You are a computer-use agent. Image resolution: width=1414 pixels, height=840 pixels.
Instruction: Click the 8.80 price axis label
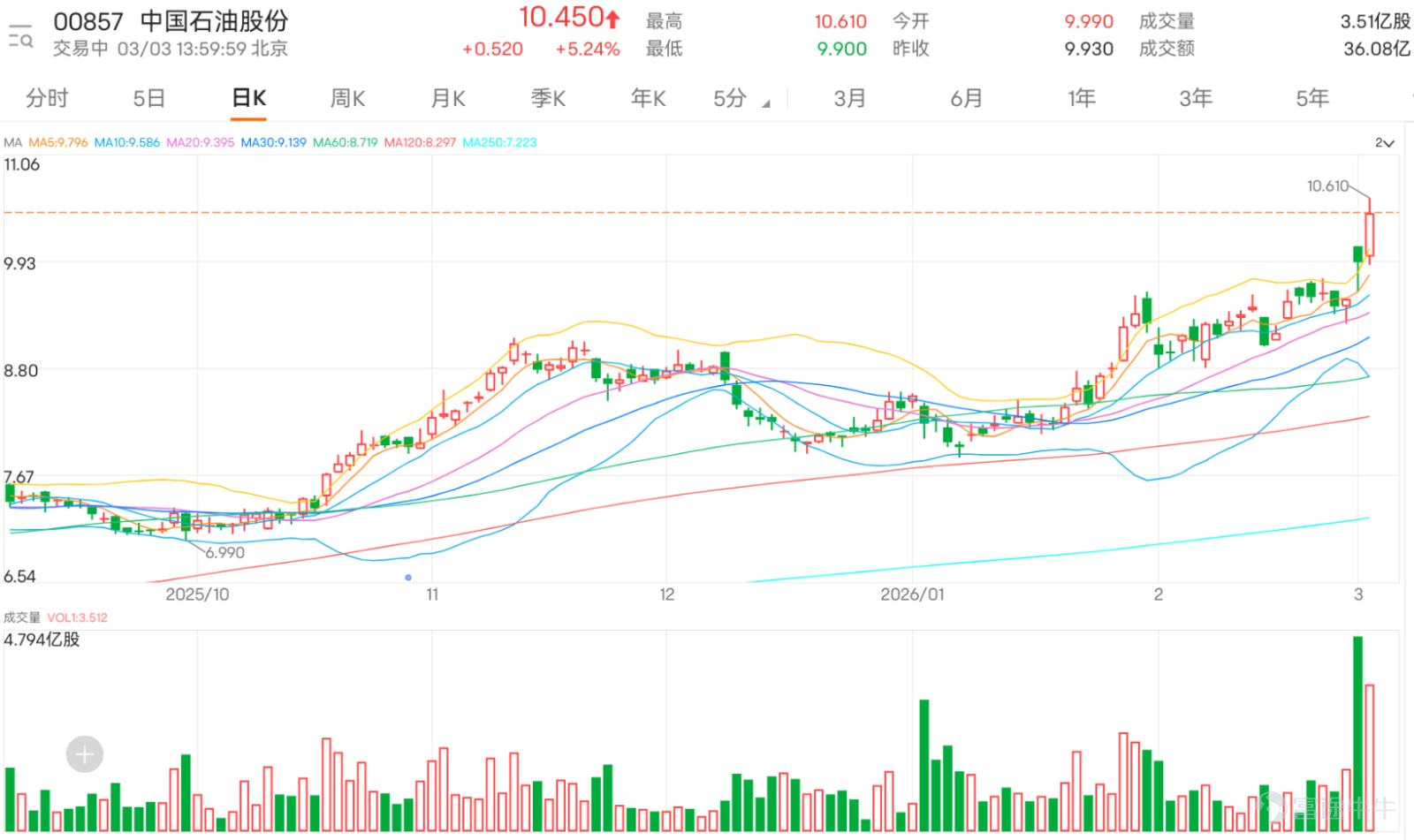21,371
